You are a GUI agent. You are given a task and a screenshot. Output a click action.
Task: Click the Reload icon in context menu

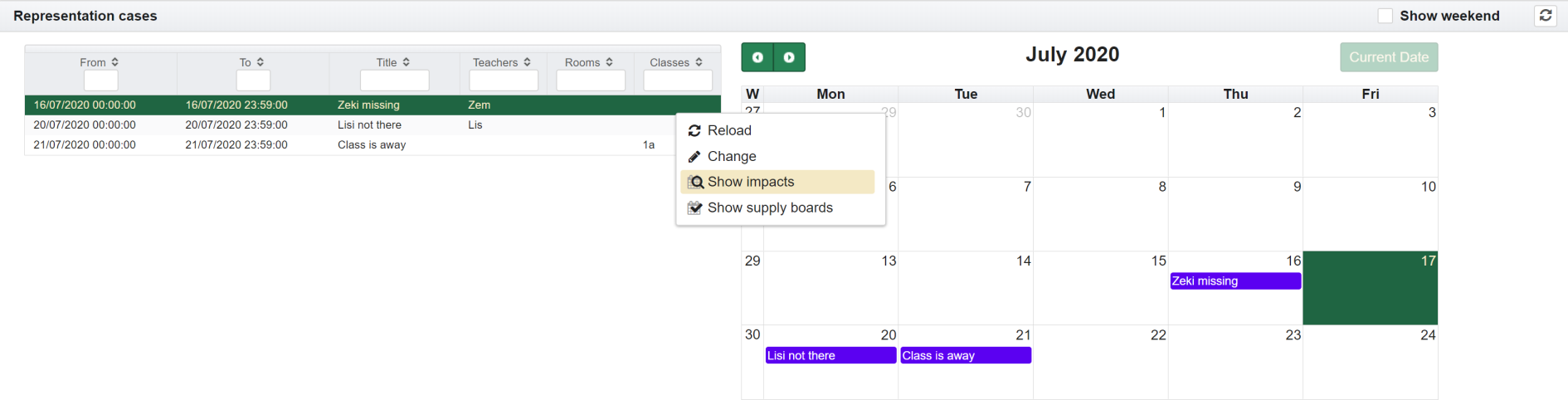click(x=694, y=131)
